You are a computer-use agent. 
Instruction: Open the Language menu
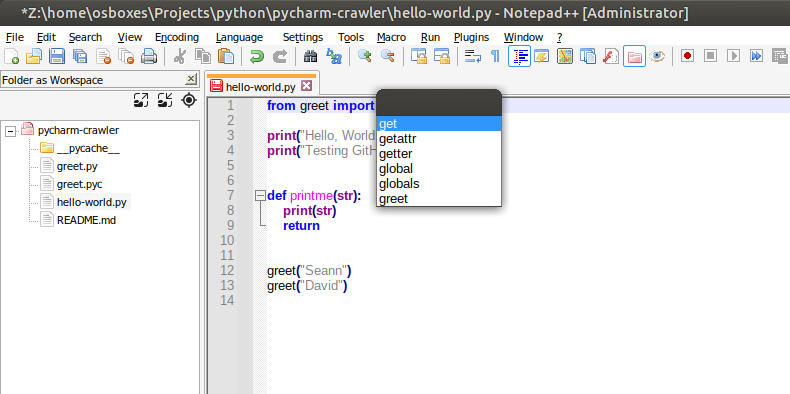coord(239,37)
